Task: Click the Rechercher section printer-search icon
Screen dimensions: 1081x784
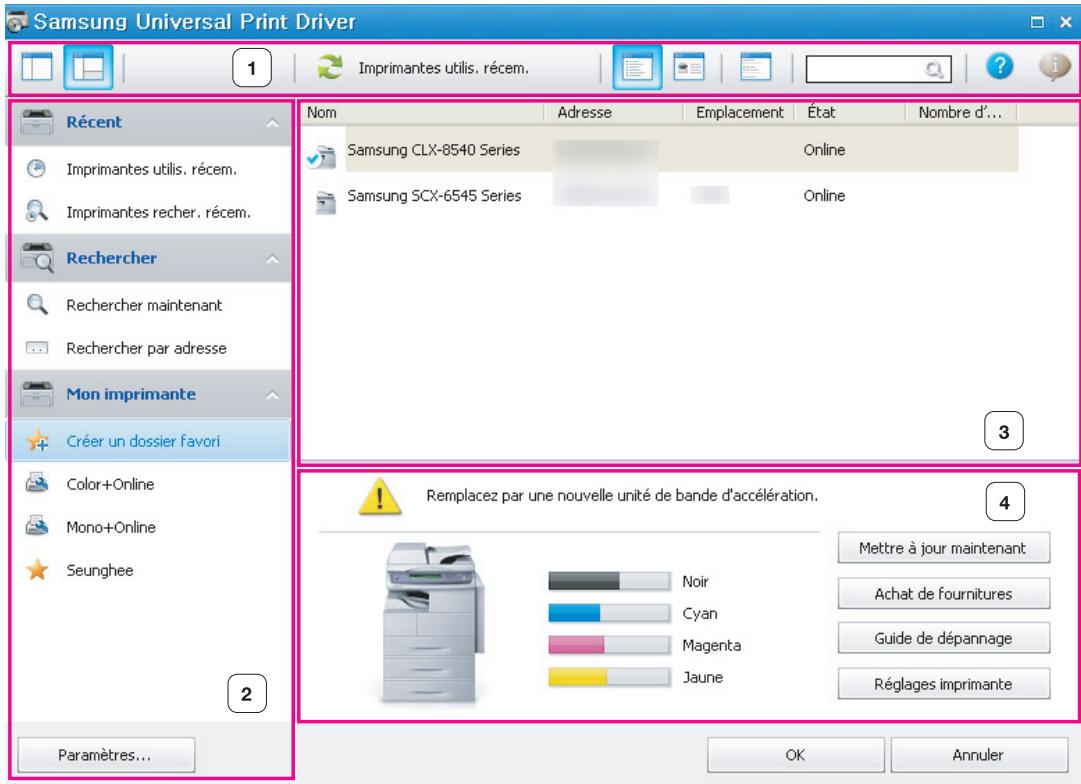Action: (x=37, y=257)
